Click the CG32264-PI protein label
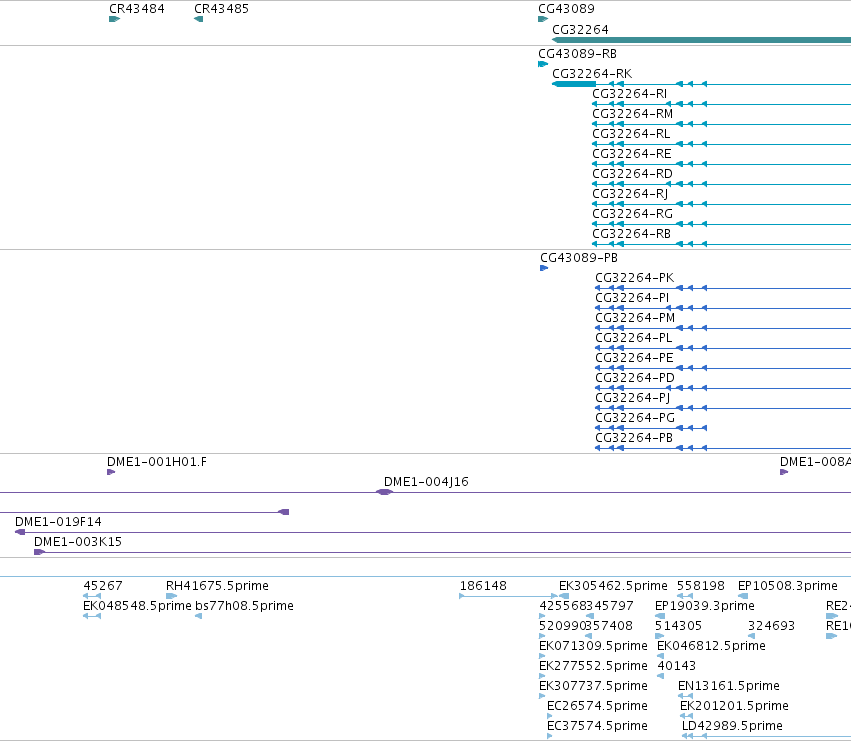This screenshot has width=851, height=741. [632, 297]
